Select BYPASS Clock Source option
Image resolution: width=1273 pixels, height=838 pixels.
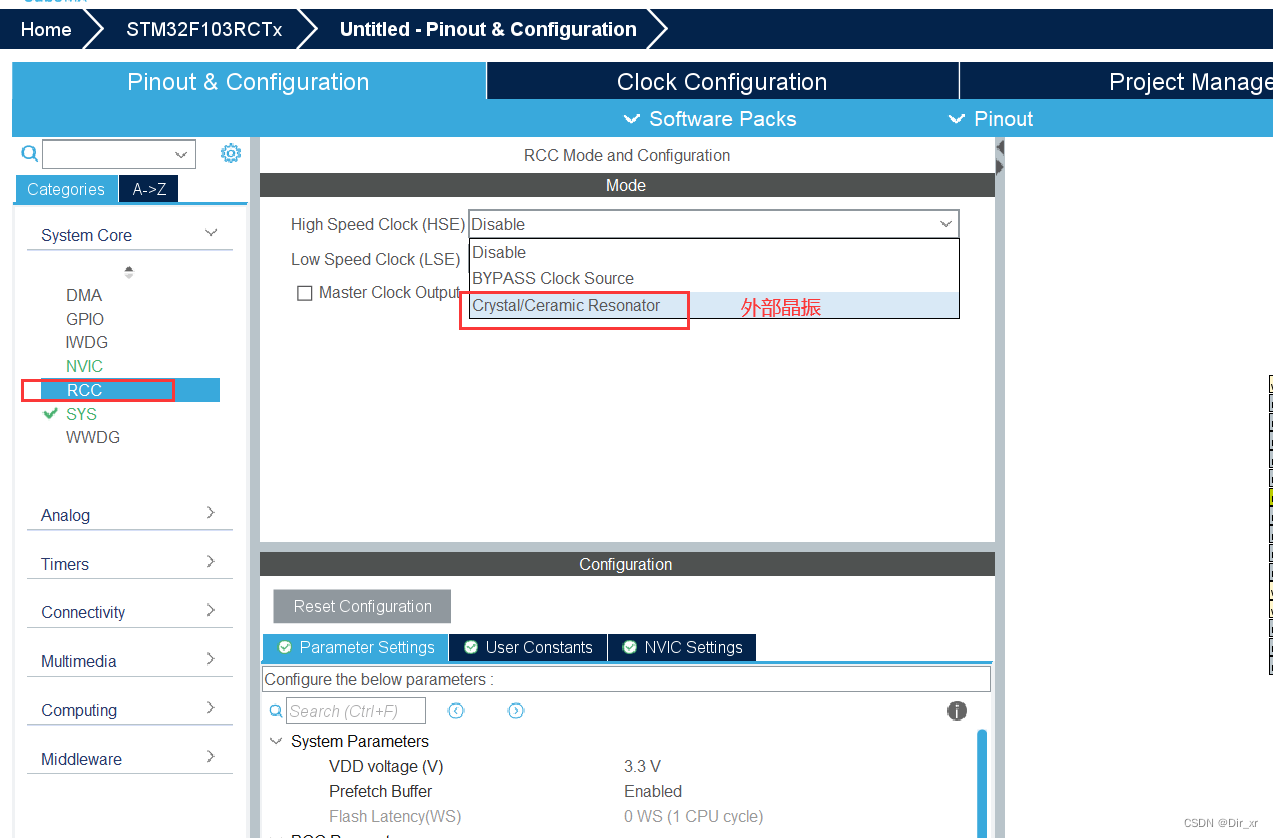[714, 278]
